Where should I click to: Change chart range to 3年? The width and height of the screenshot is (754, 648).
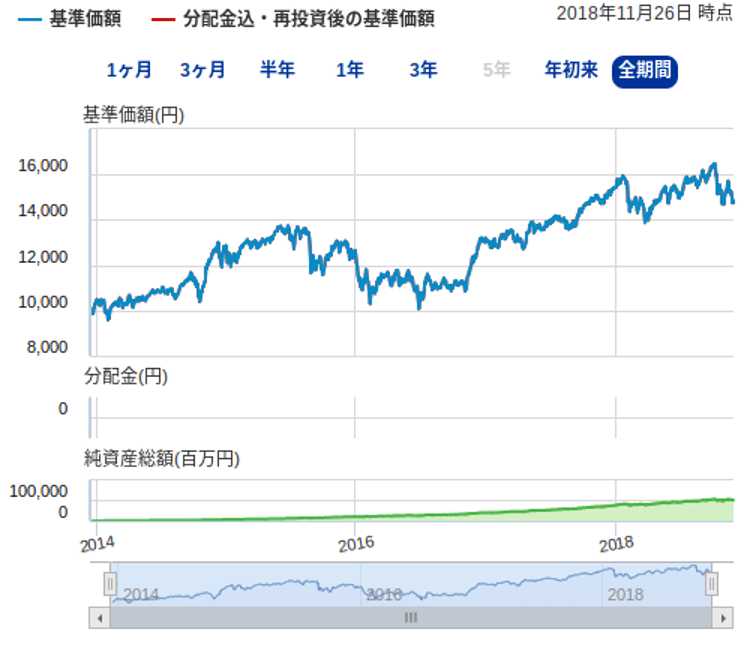pyautogui.click(x=423, y=70)
